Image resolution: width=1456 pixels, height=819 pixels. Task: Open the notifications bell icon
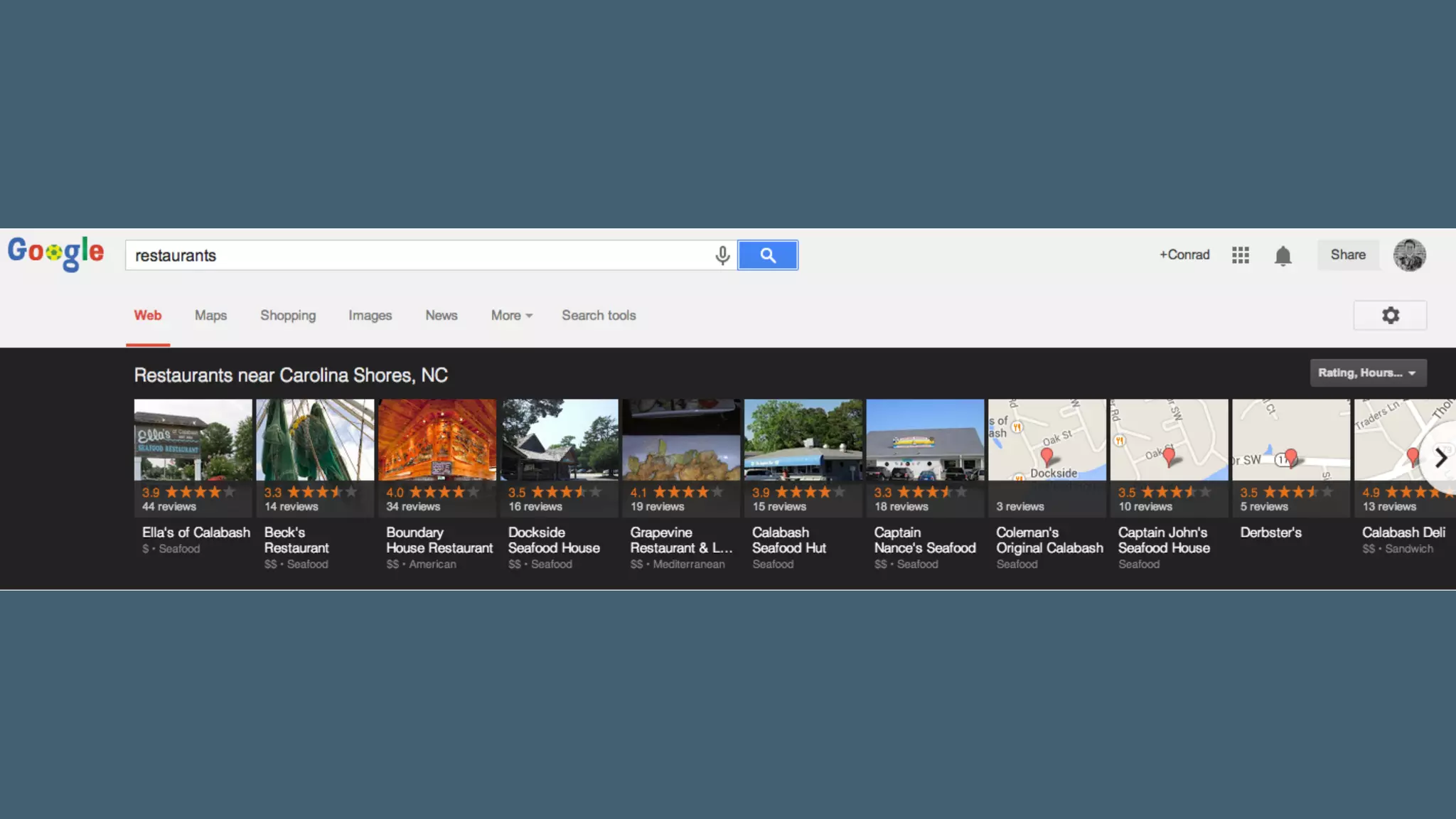[x=1283, y=255]
